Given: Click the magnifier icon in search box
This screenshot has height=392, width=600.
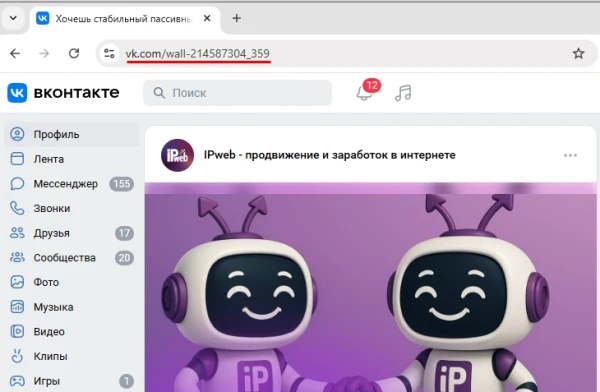Looking at the screenshot, I should tap(159, 93).
